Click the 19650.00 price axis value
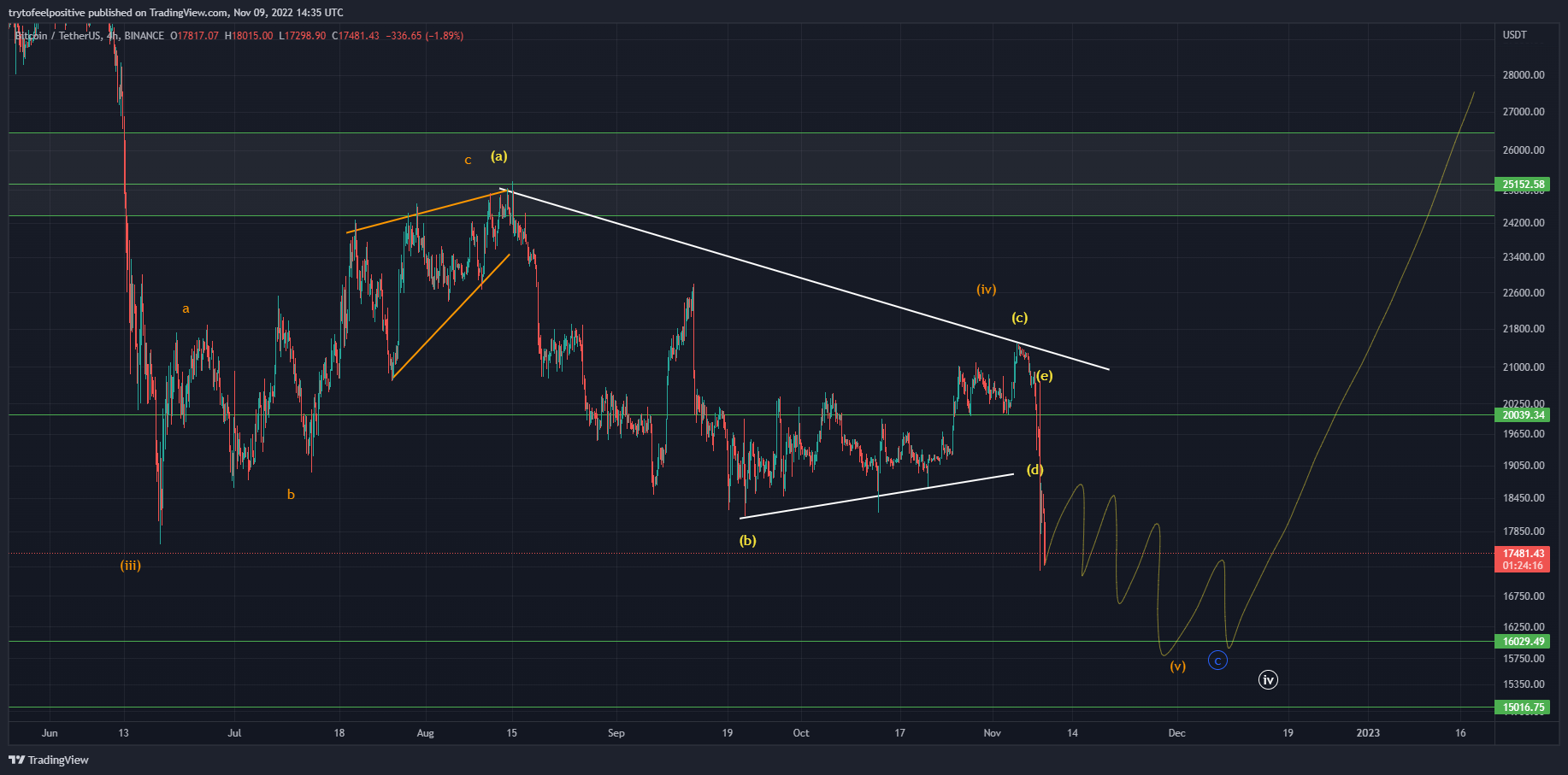This screenshot has height=775, width=1568. tap(1524, 434)
